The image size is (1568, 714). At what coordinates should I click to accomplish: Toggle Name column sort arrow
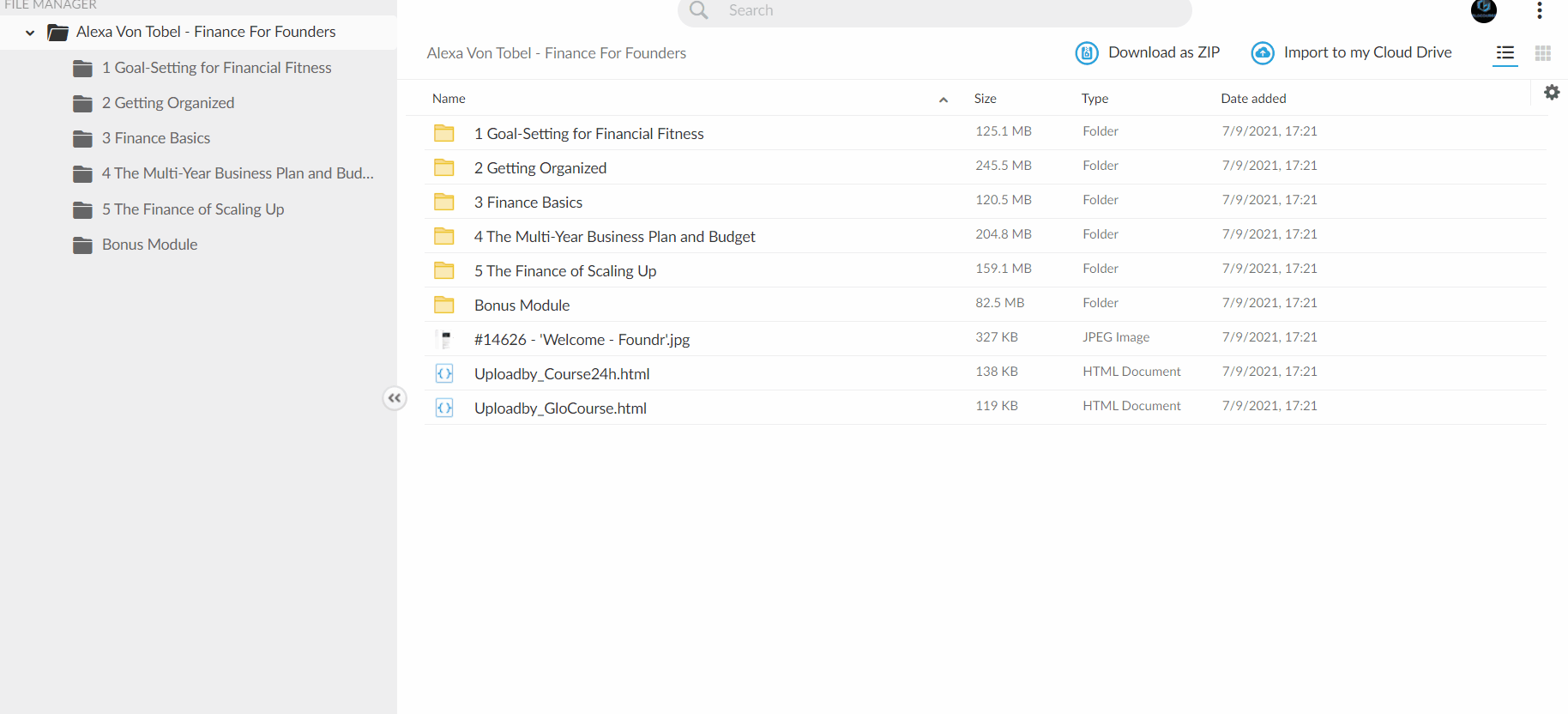coord(944,100)
